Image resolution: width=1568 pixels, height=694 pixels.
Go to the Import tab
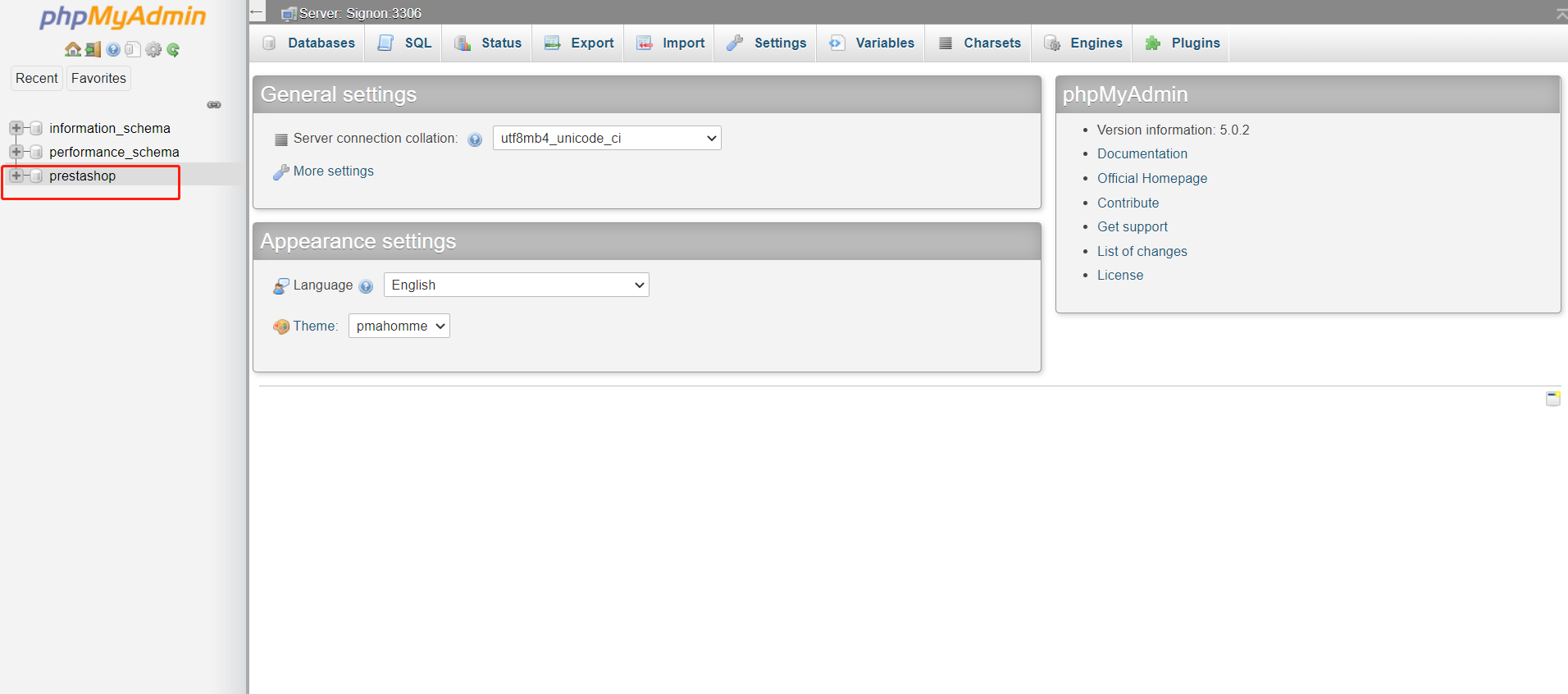pos(670,43)
